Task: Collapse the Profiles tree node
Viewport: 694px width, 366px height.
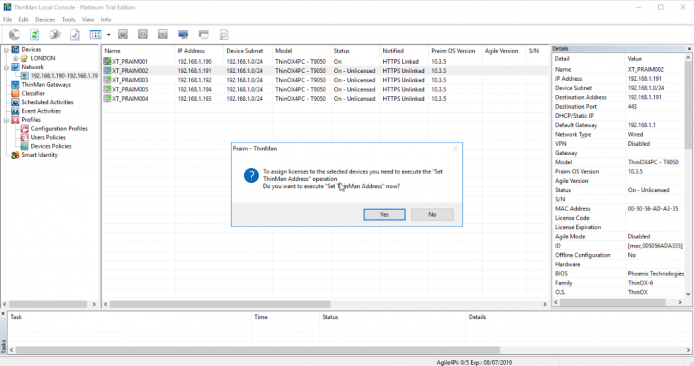Action: 7,120
